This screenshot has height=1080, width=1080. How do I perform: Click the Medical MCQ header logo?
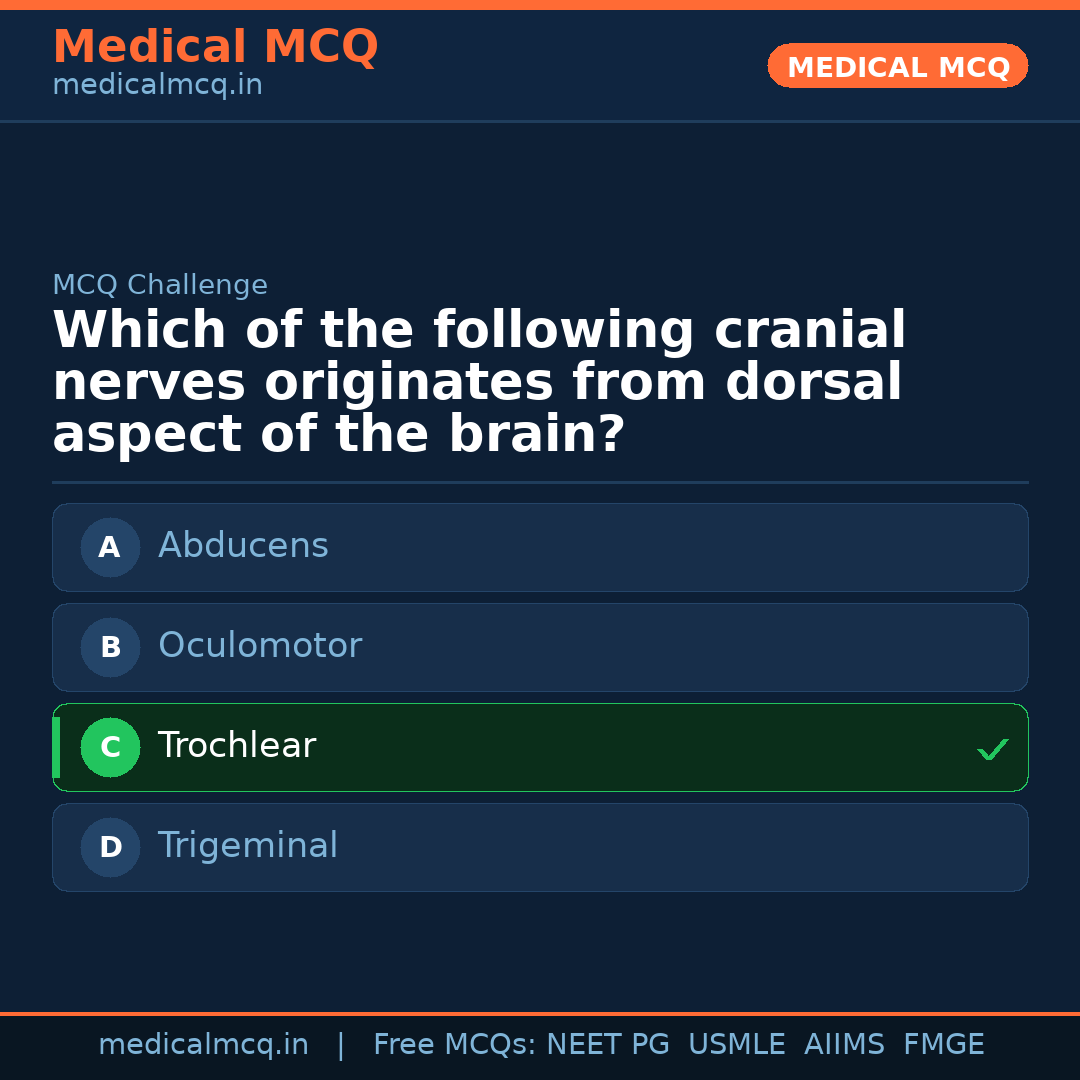[215, 47]
